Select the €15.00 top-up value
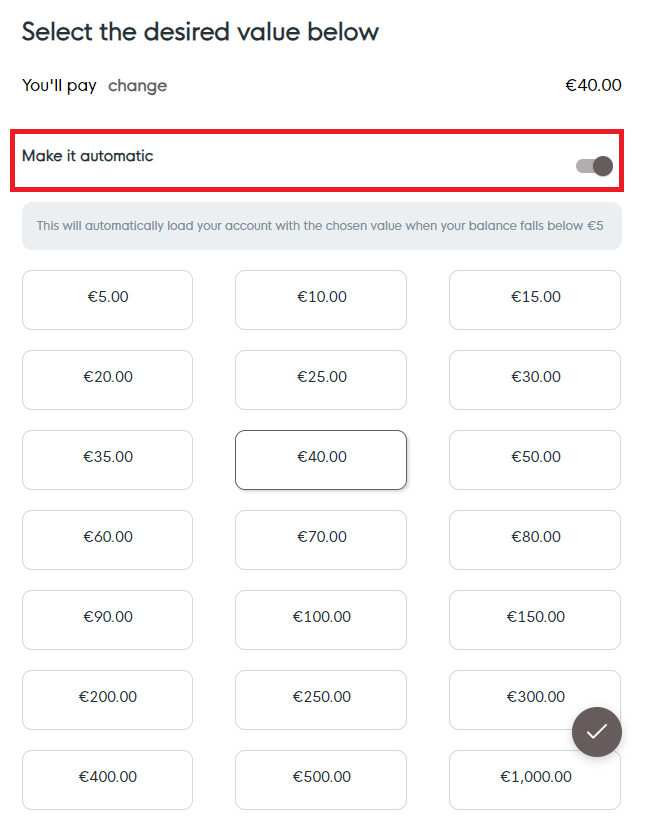The width and height of the screenshot is (650, 821). 534,300
